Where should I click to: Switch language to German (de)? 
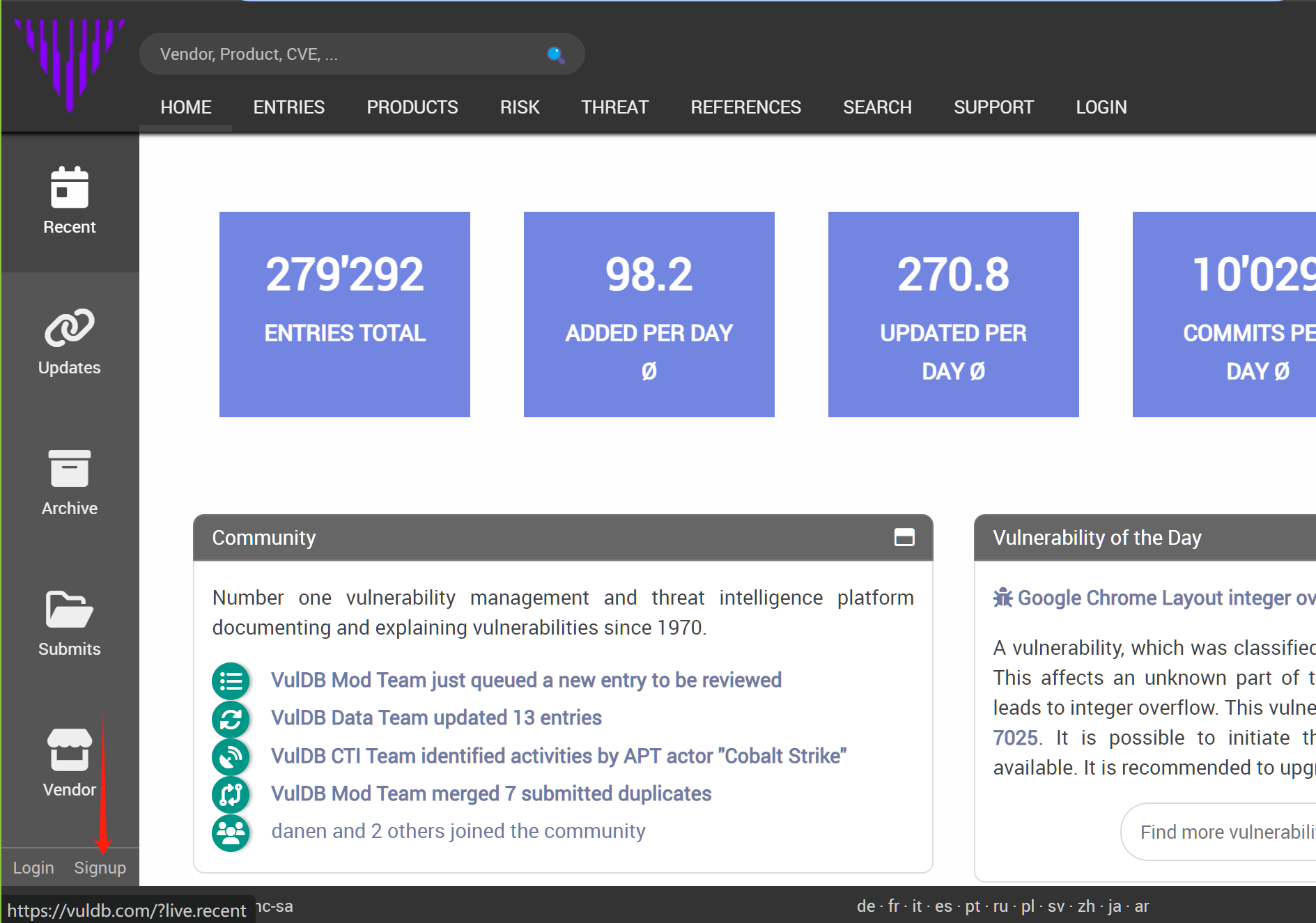click(865, 906)
